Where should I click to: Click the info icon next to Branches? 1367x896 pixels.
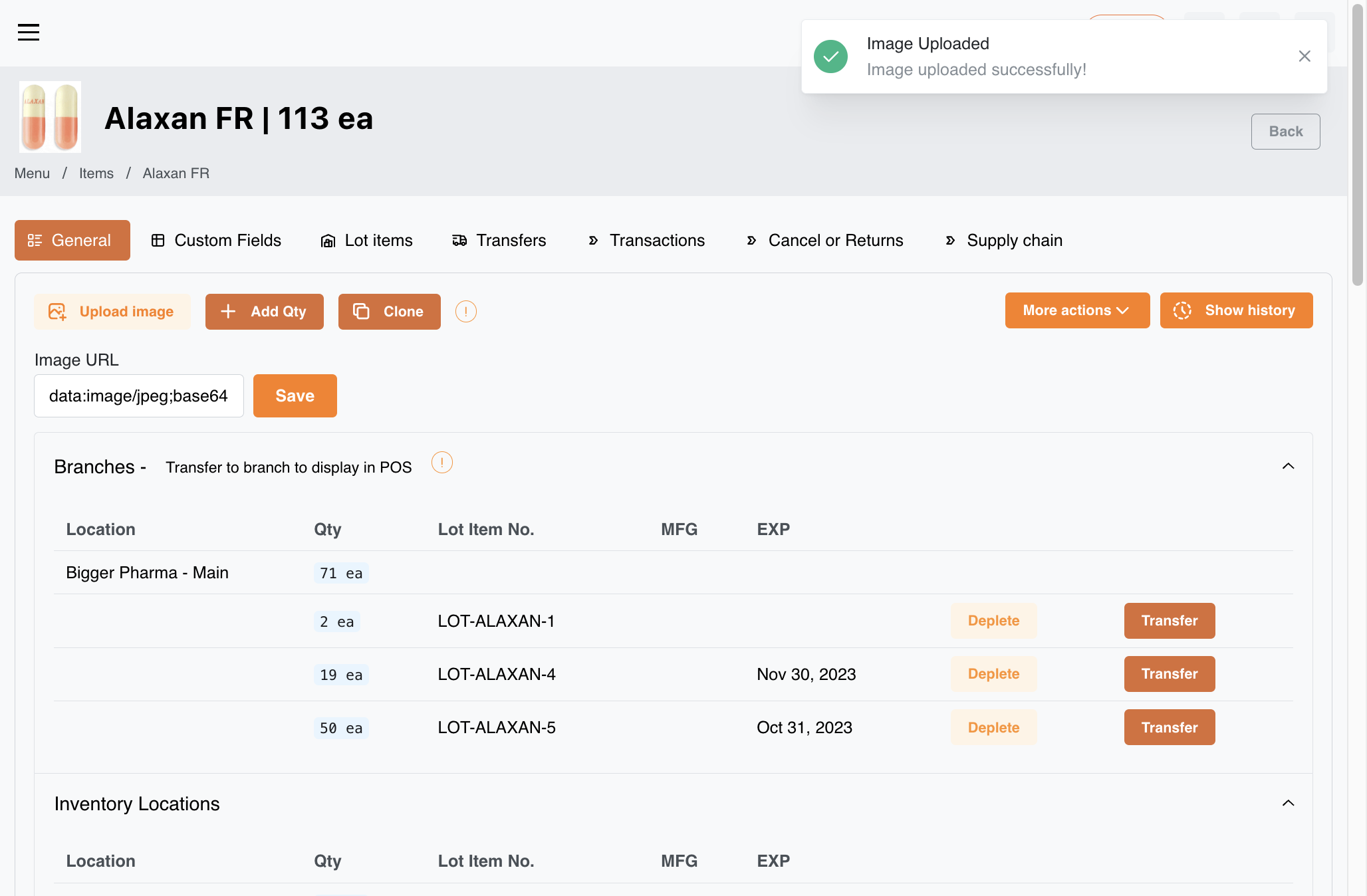coord(442,462)
